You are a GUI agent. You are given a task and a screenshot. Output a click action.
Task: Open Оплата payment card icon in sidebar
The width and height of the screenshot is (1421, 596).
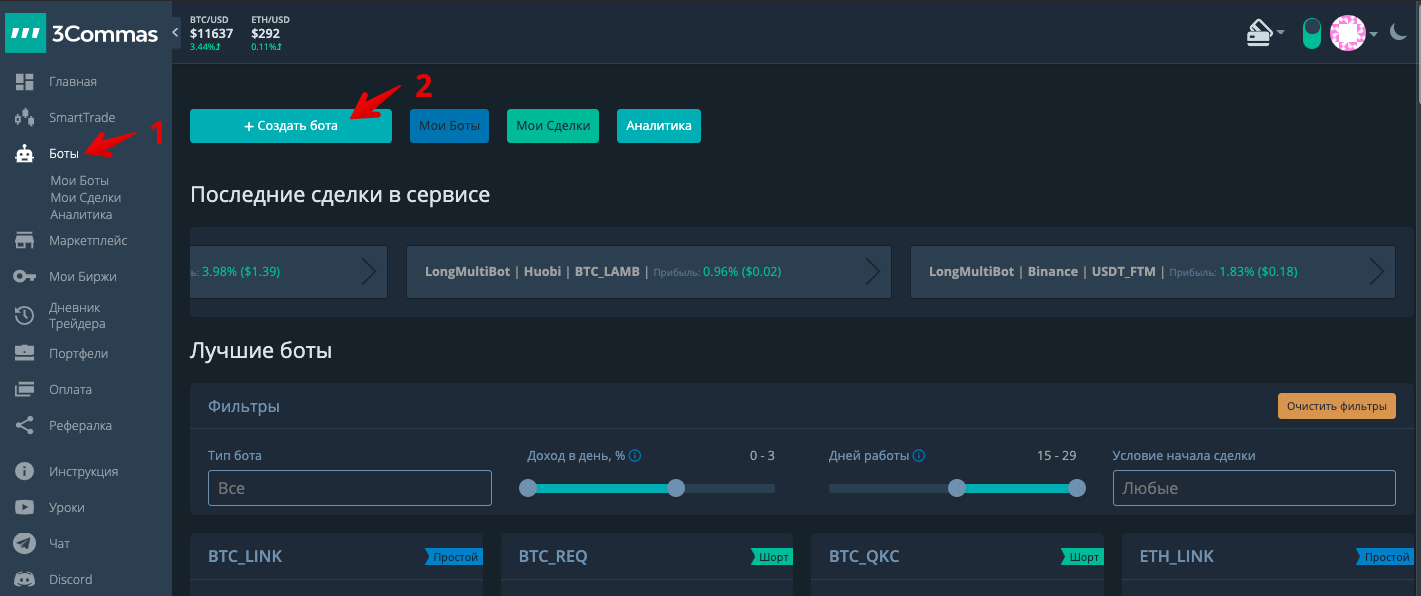point(25,390)
